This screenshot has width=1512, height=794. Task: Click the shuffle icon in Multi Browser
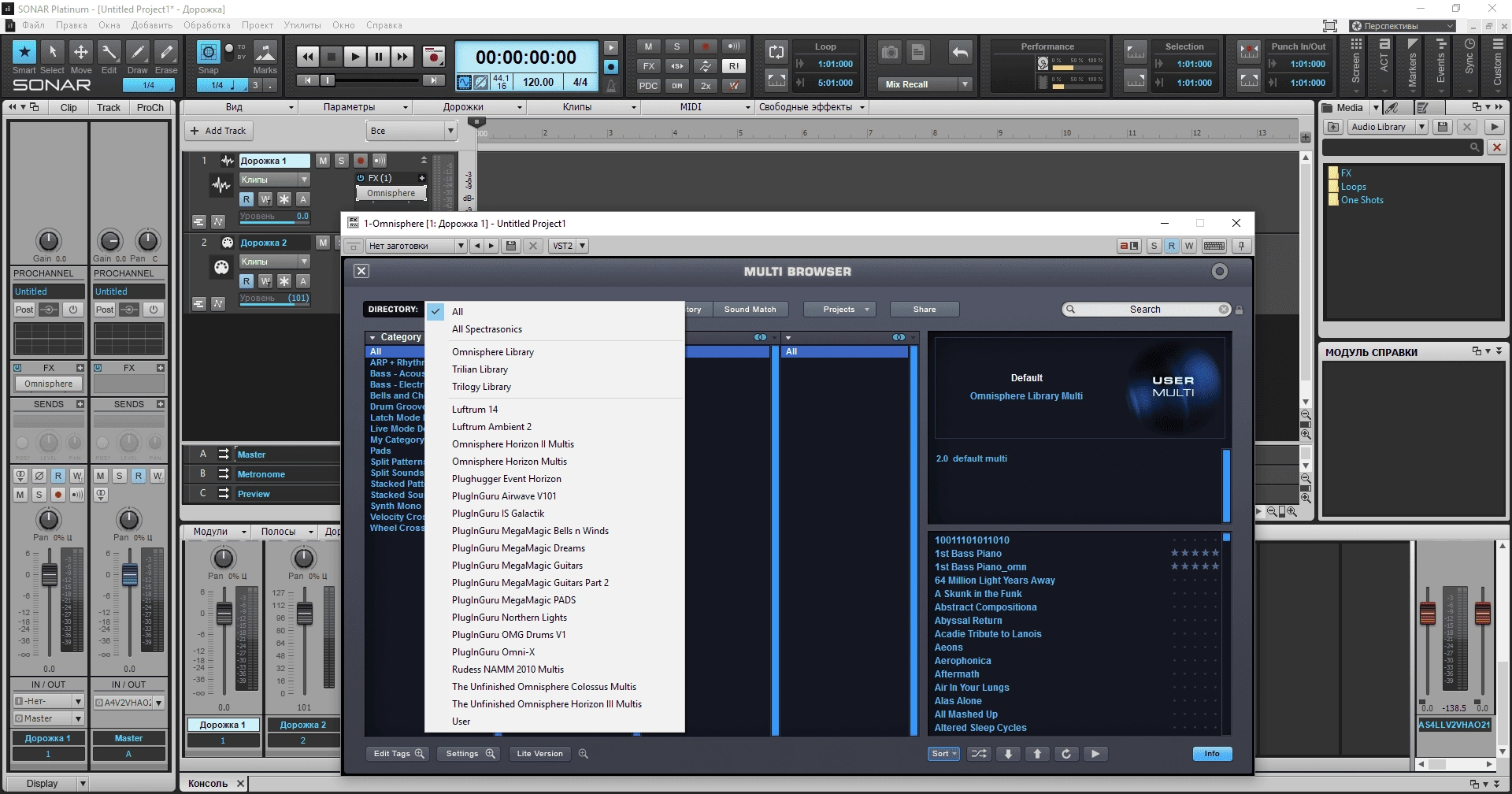[x=979, y=754]
